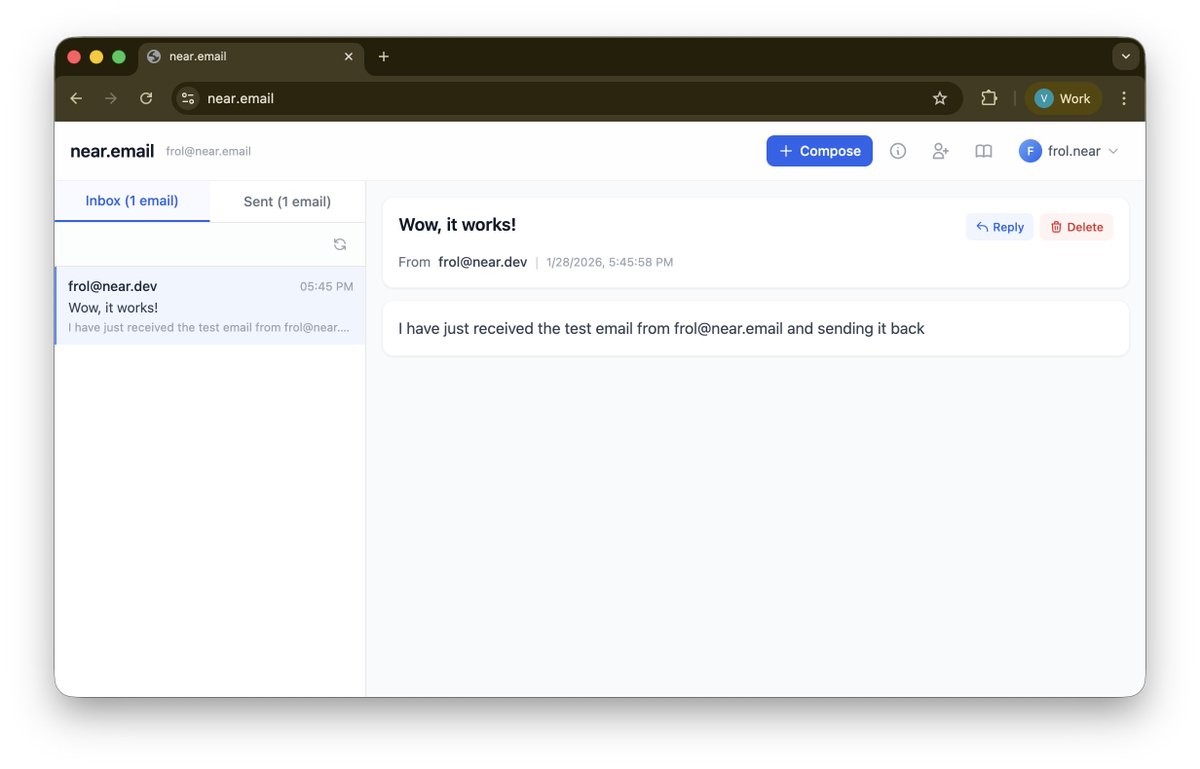Screen dimensions: 1200x769
Task: Open the Work profile button
Action: point(1064,98)
